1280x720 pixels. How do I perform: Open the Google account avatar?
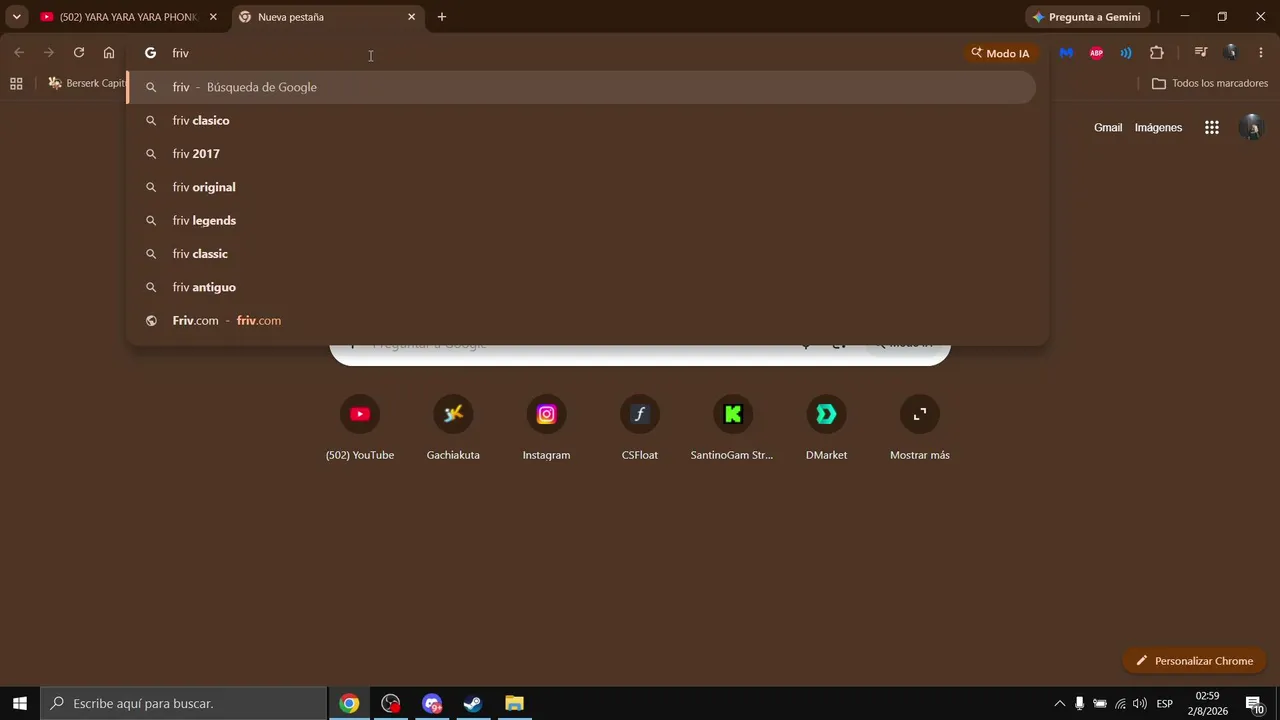pyautogui.click(x=1251, y=128)
